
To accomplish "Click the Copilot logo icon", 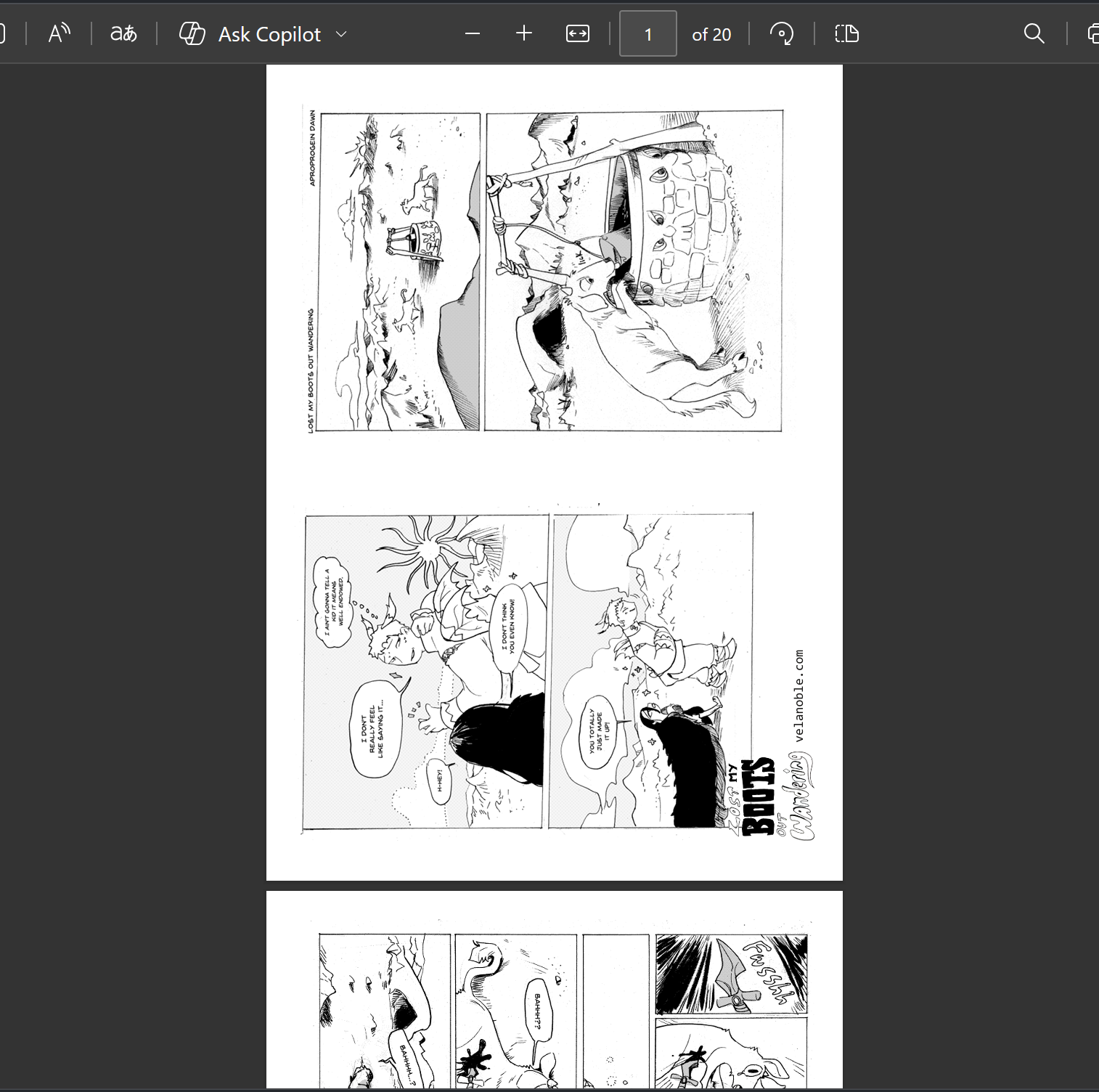I will point(192,33).
